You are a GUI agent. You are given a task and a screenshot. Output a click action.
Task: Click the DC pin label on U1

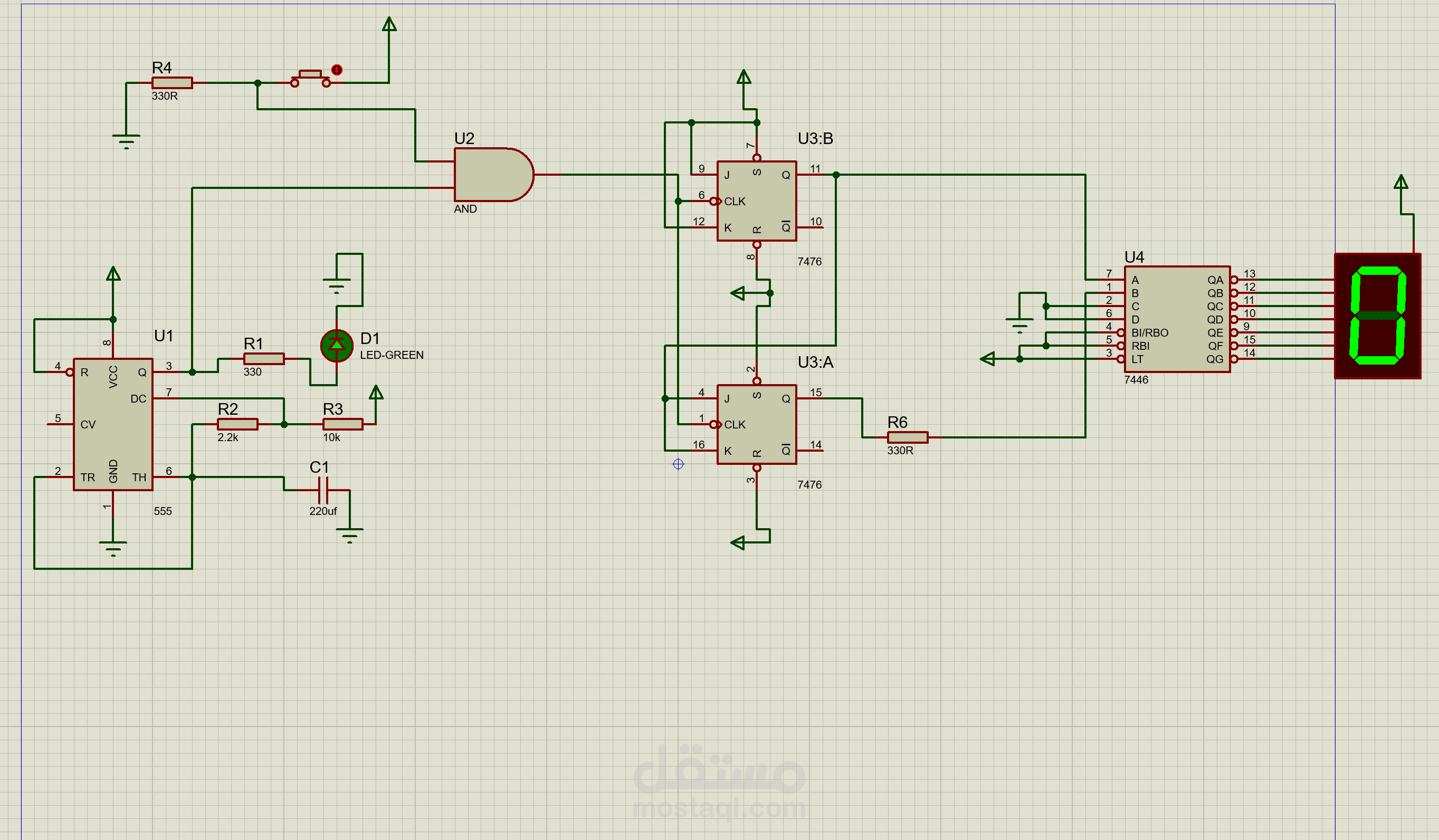pyautogui.click(x=138, y=398)
